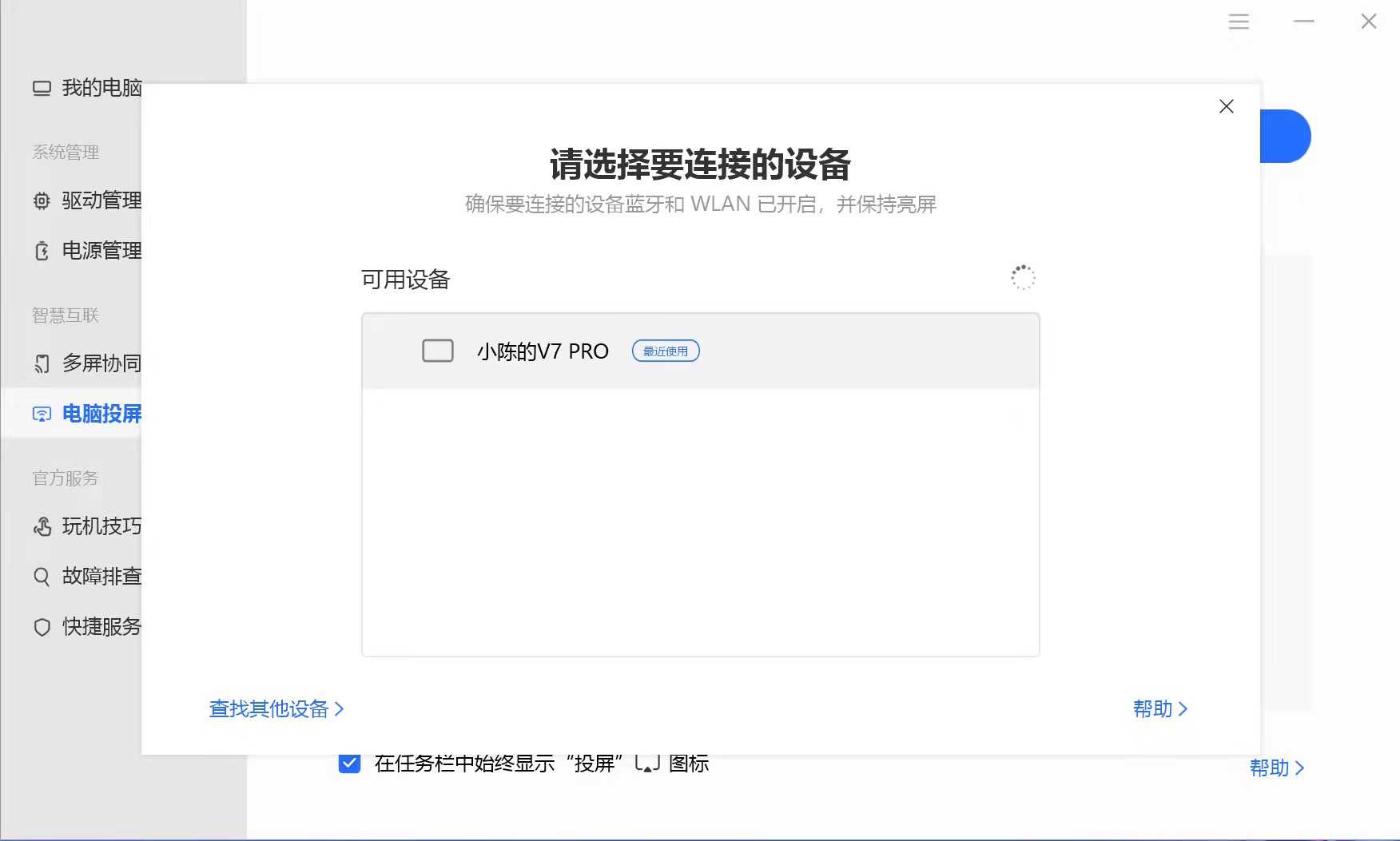Open 我的电脑 in the sidebar
This screenshot has height=841, width=1400.
pyautogui.click(x=86, y=88)
